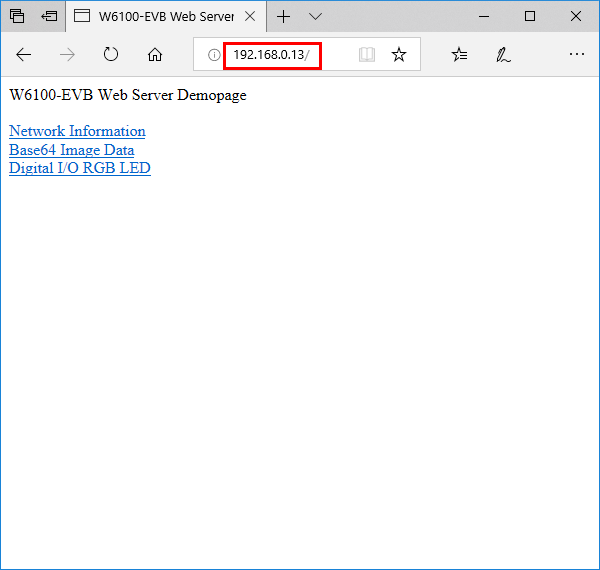The width and height of the screenshot is (600, 570).
Task: Go back to the previous page
Action: point(24,55)
